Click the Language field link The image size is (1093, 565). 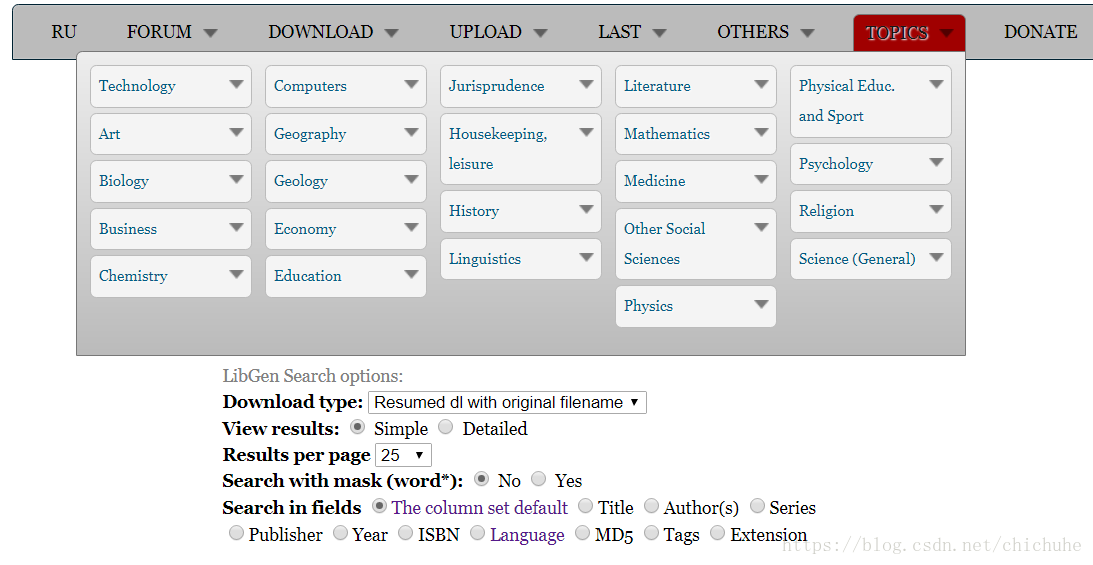527,534
